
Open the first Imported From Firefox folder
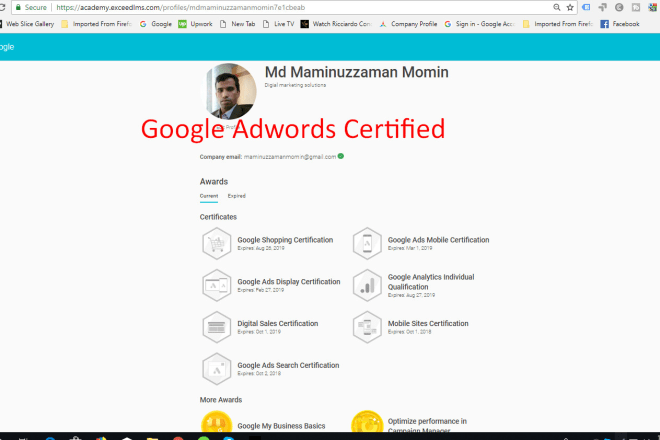coord(96,24)
